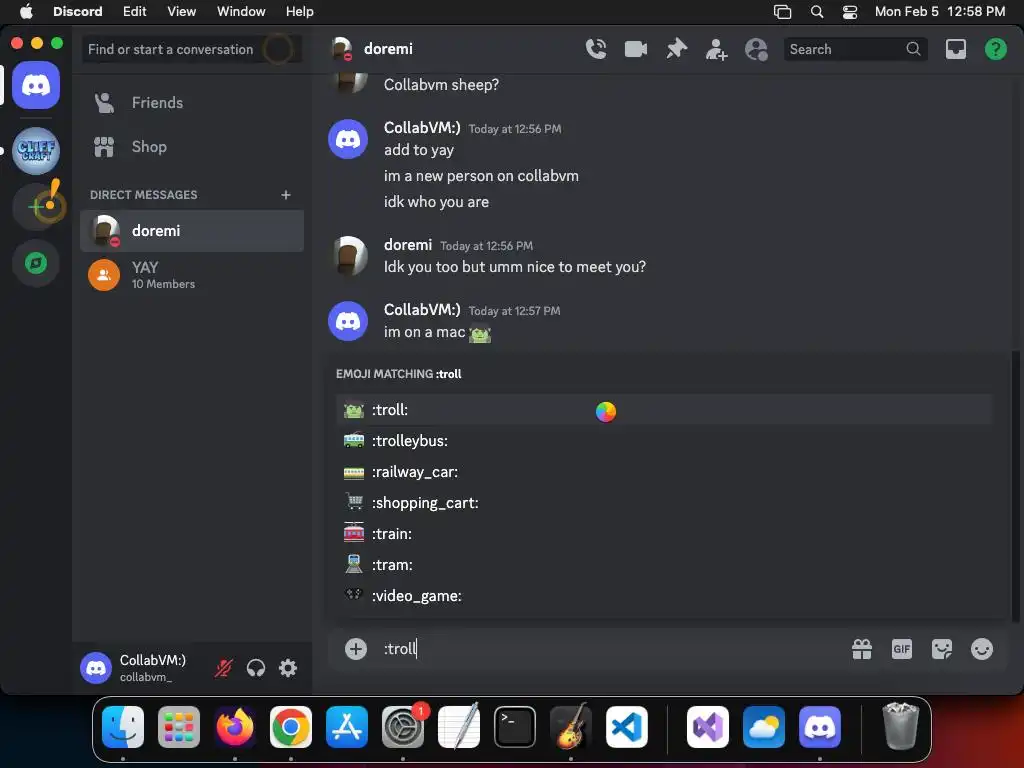Select the :shopping_cart: emoji suggestion

tap(664, 503)
